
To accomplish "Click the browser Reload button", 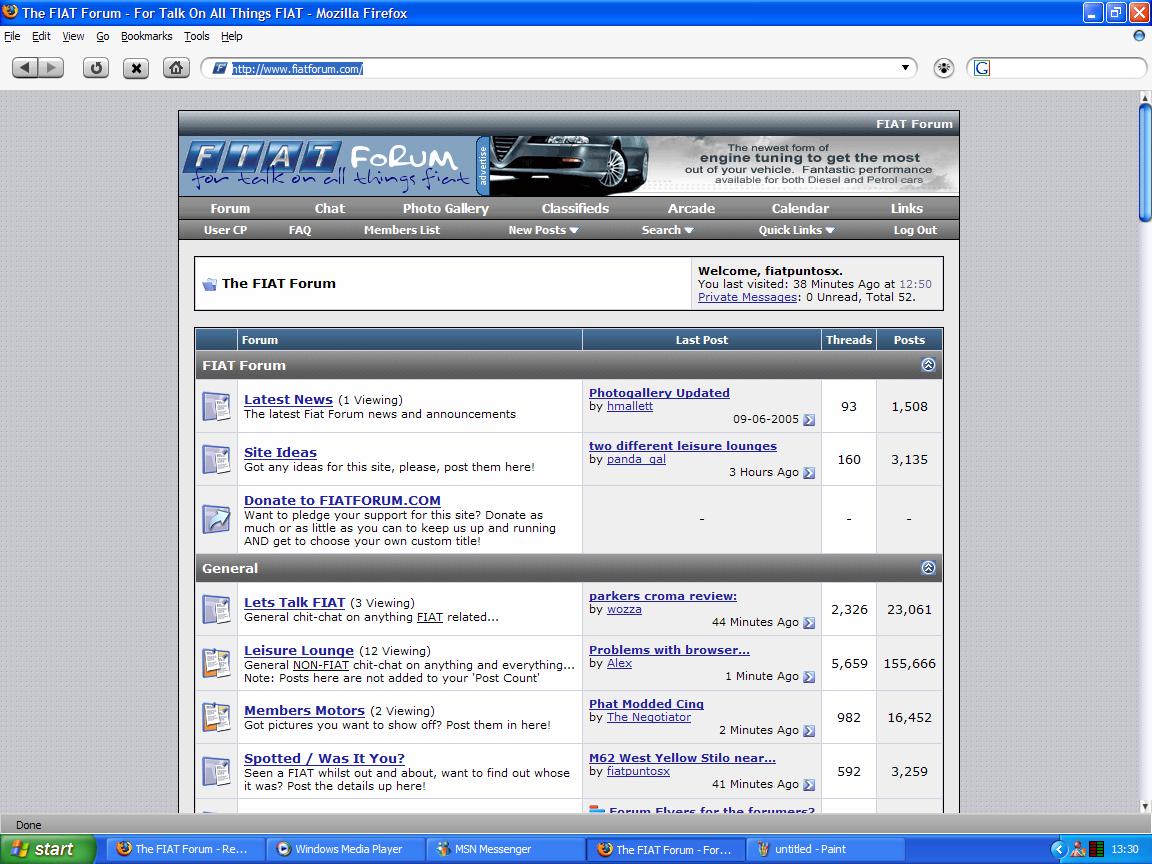I will (x=96, y=68).
